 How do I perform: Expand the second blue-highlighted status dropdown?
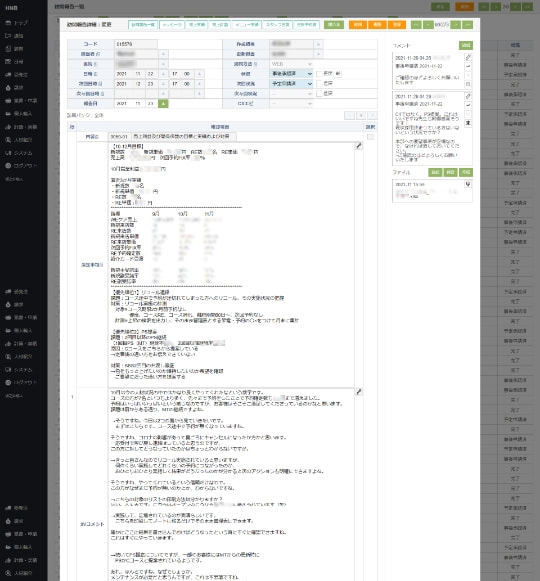point(291,84)
